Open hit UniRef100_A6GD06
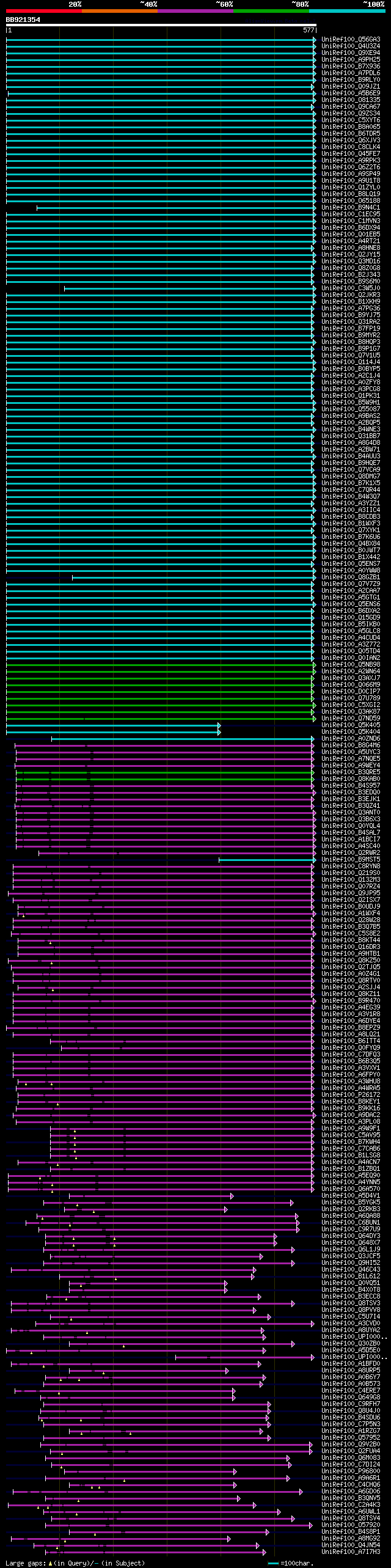The image size is (391, 1568). pyautogui.click(x=351, y=1491)
